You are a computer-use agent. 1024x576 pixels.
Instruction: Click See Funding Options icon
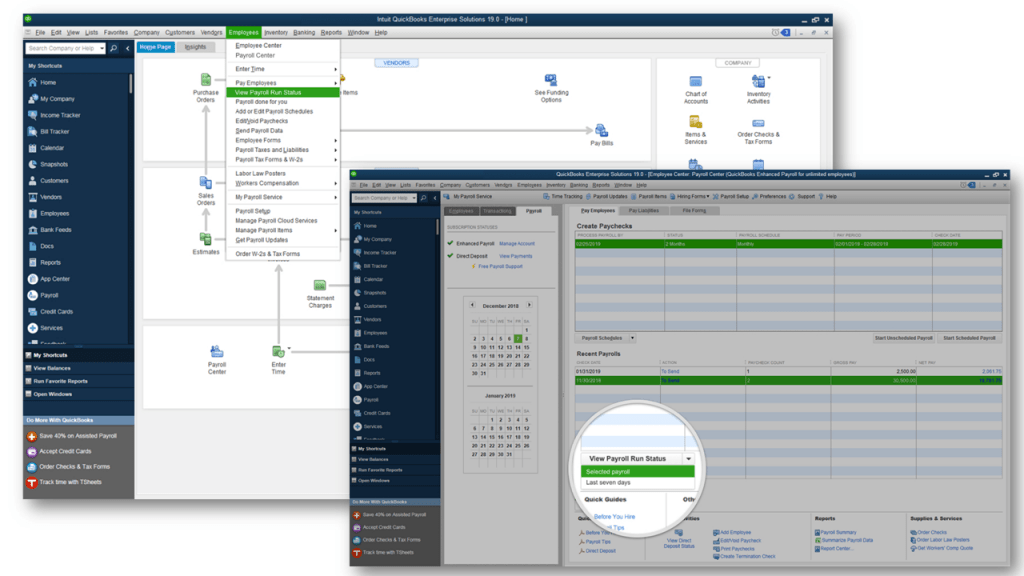(x=551, y=80)
